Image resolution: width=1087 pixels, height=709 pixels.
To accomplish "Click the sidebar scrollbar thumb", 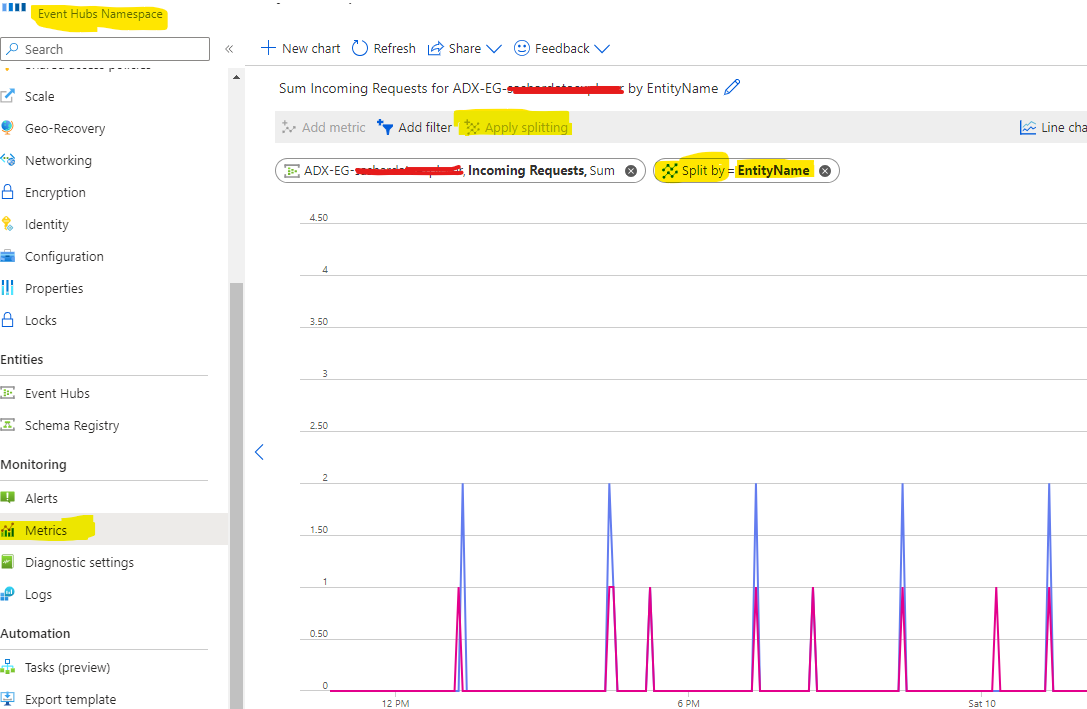I will click(236, 496).
